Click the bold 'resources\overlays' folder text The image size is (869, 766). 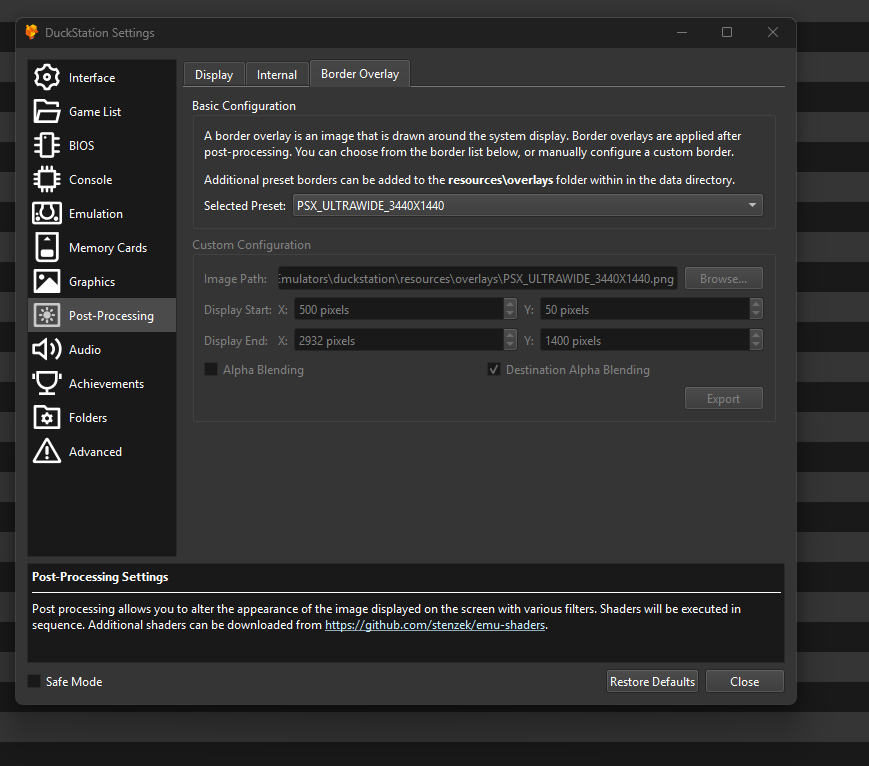coord(500,180)
